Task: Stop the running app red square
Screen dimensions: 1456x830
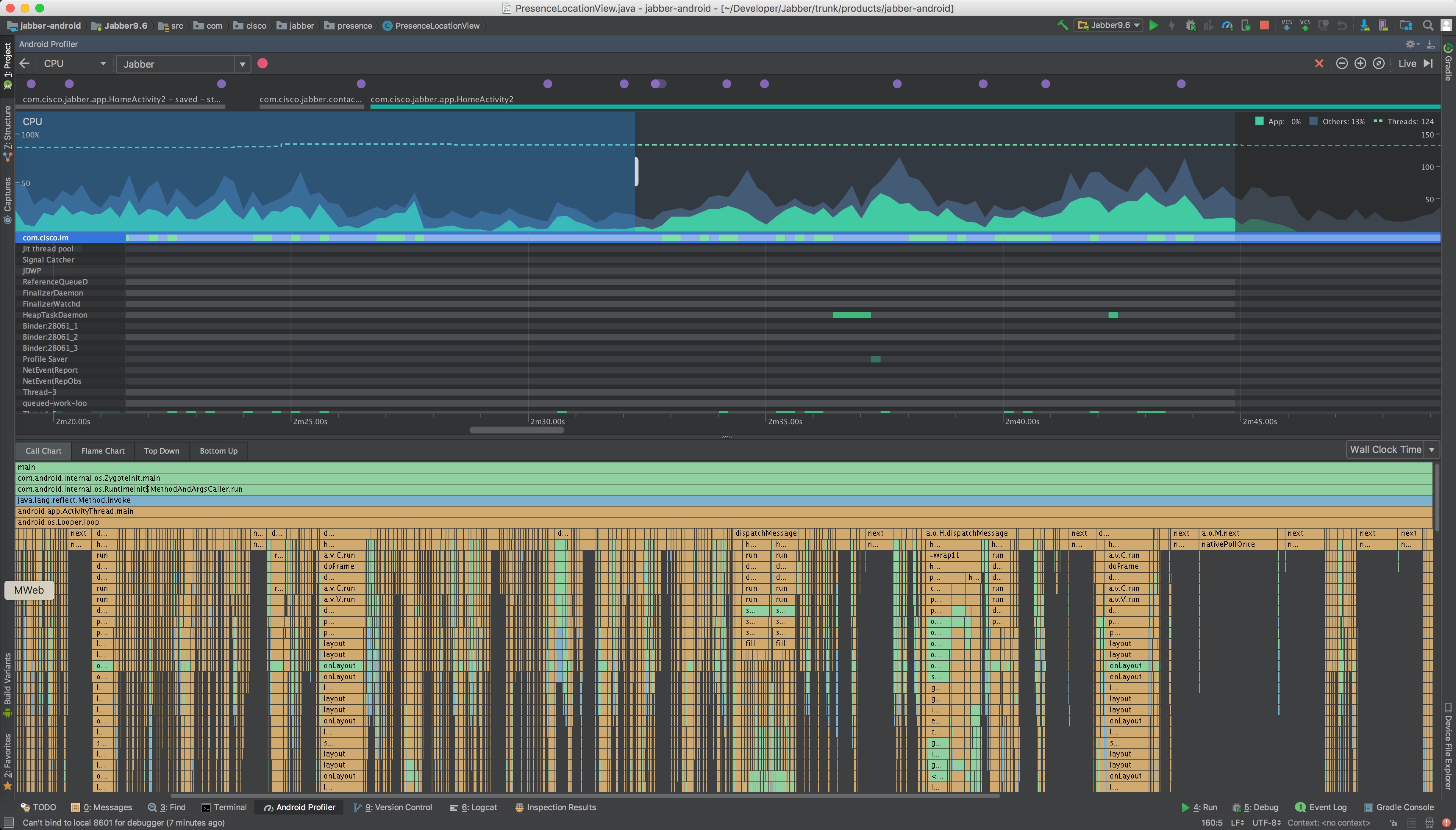Action: point(1264,25)
